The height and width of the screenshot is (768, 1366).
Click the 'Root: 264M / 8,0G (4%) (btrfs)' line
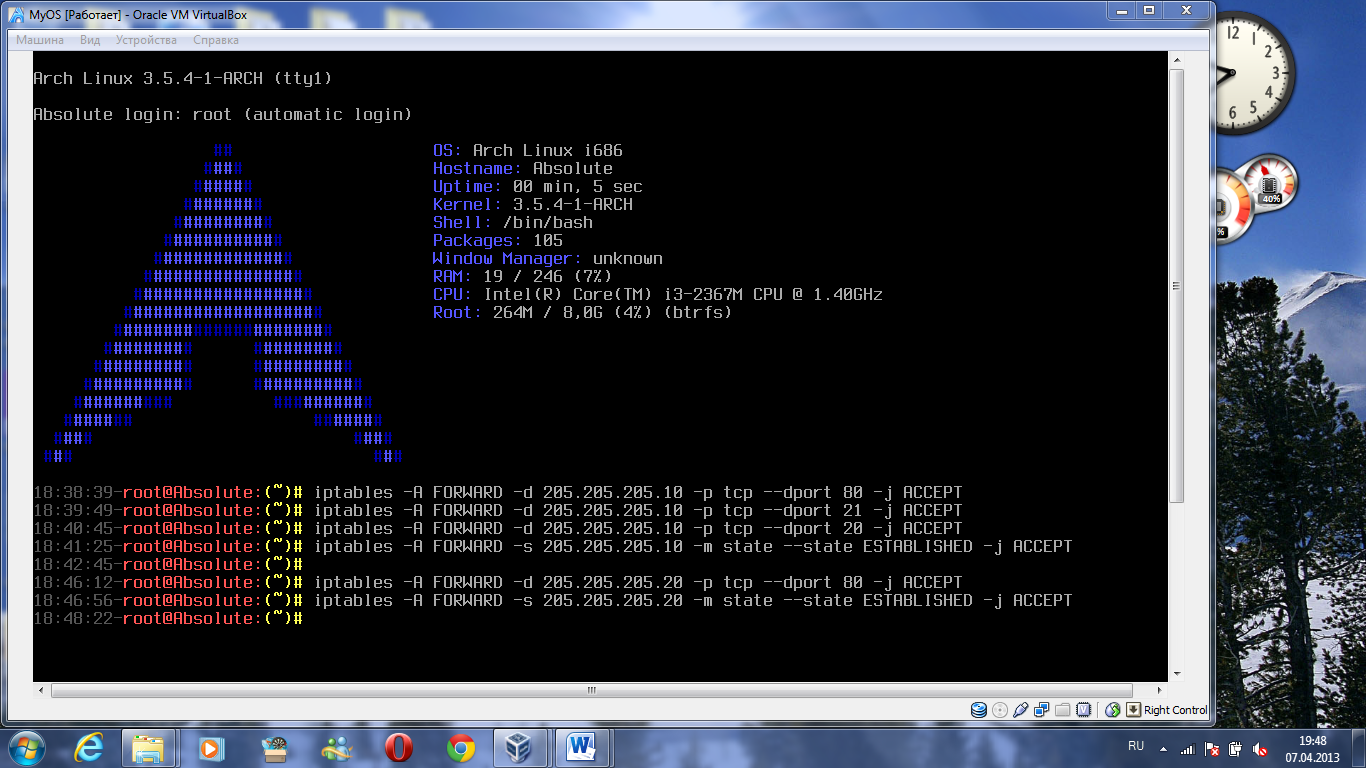tap(583, 312)
